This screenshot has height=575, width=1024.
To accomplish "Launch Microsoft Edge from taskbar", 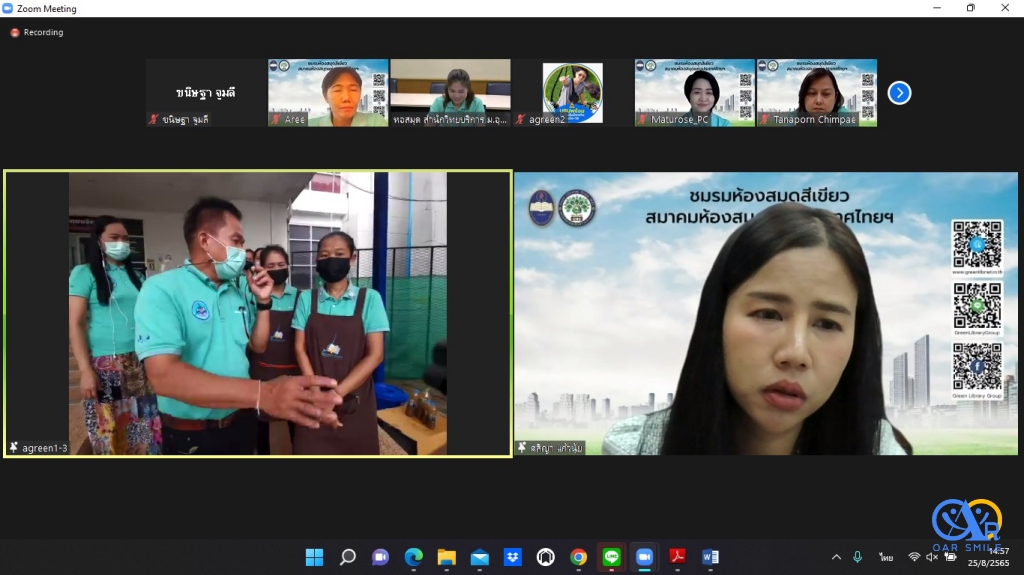I will 413,557.
